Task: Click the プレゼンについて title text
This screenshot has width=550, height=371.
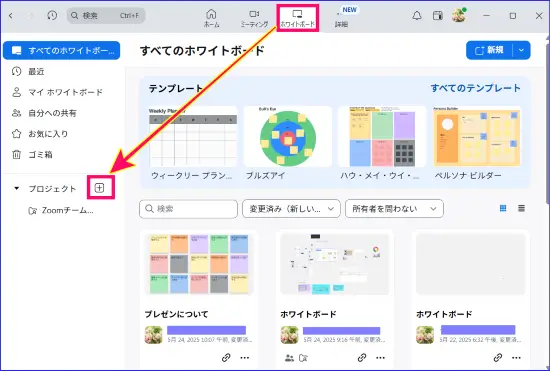Action: [x=176, y=314]
